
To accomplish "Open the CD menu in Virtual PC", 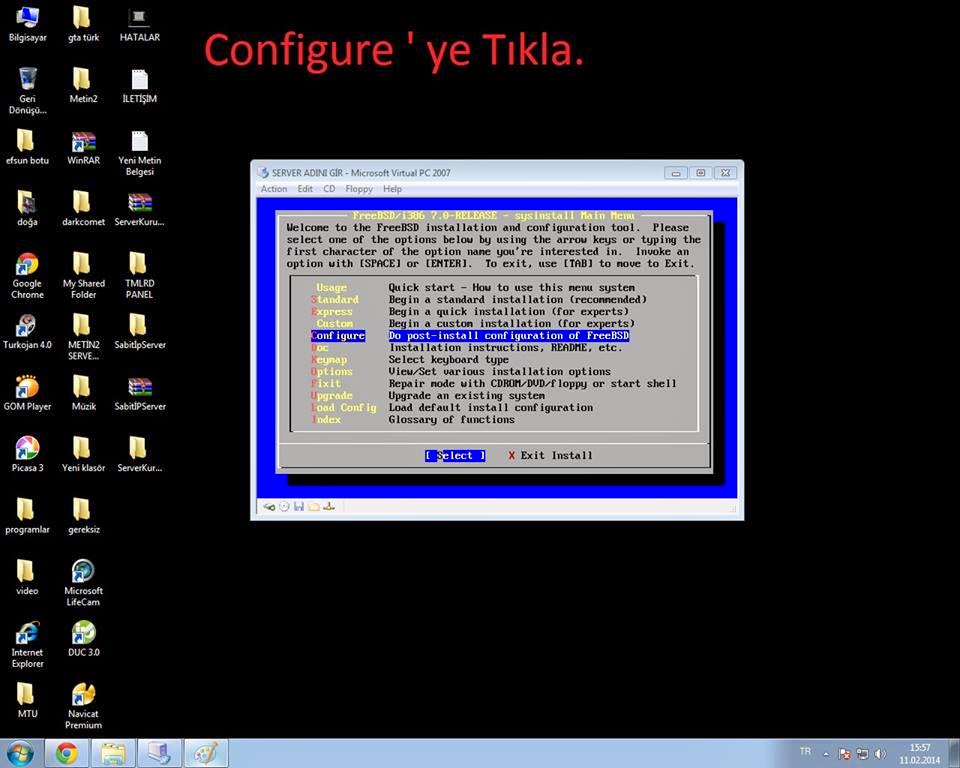I will pyautogui.click(x=329, y=189).
